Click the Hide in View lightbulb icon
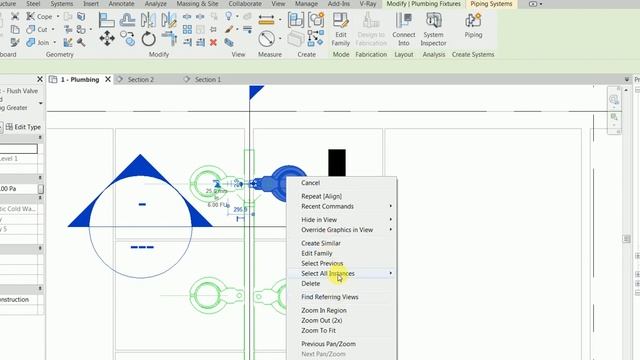Image resolution: width=640 pixels, height=360 pixels. (229, 16)
